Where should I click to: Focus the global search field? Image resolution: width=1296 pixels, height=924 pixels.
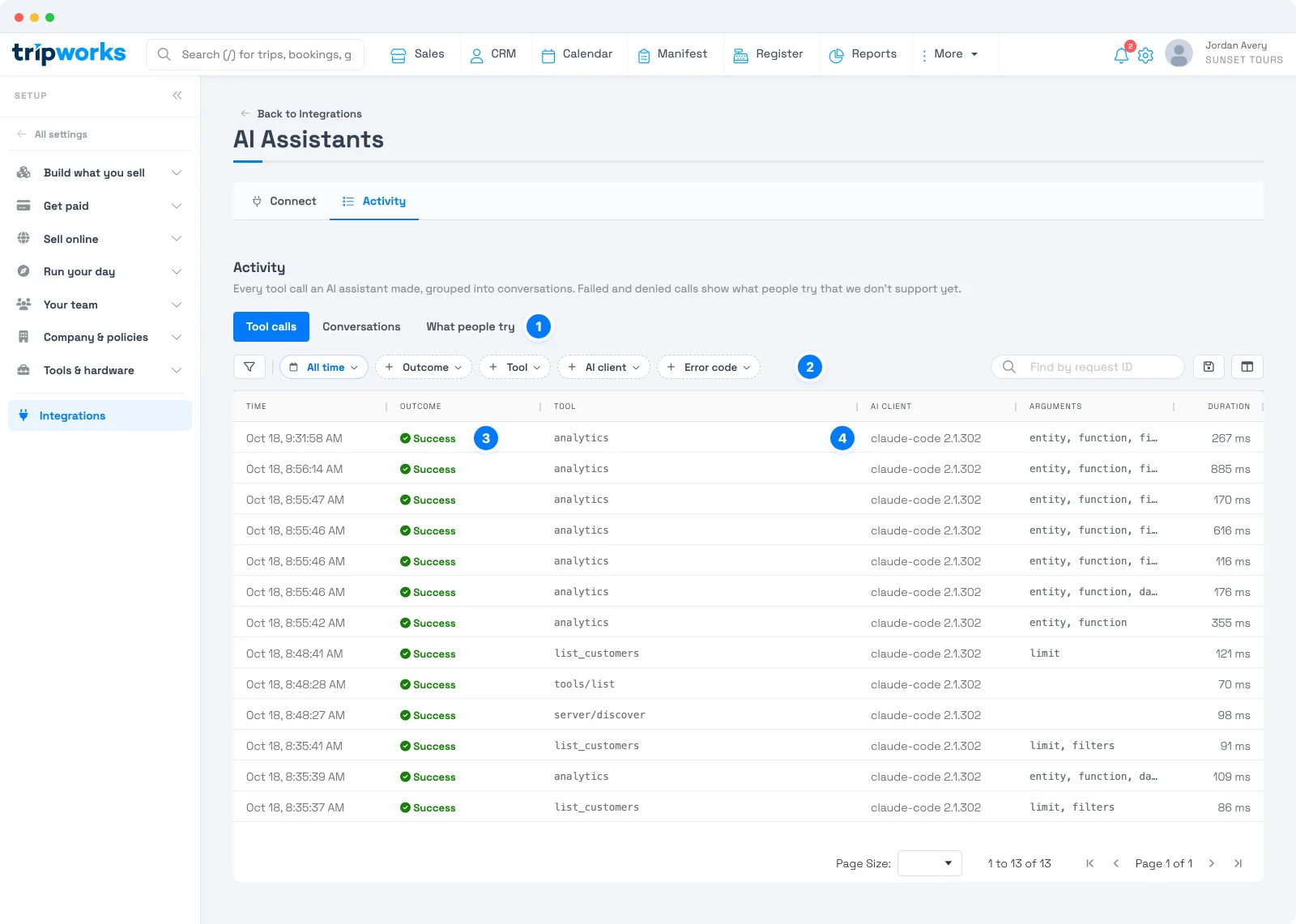(x=255, y=54)
